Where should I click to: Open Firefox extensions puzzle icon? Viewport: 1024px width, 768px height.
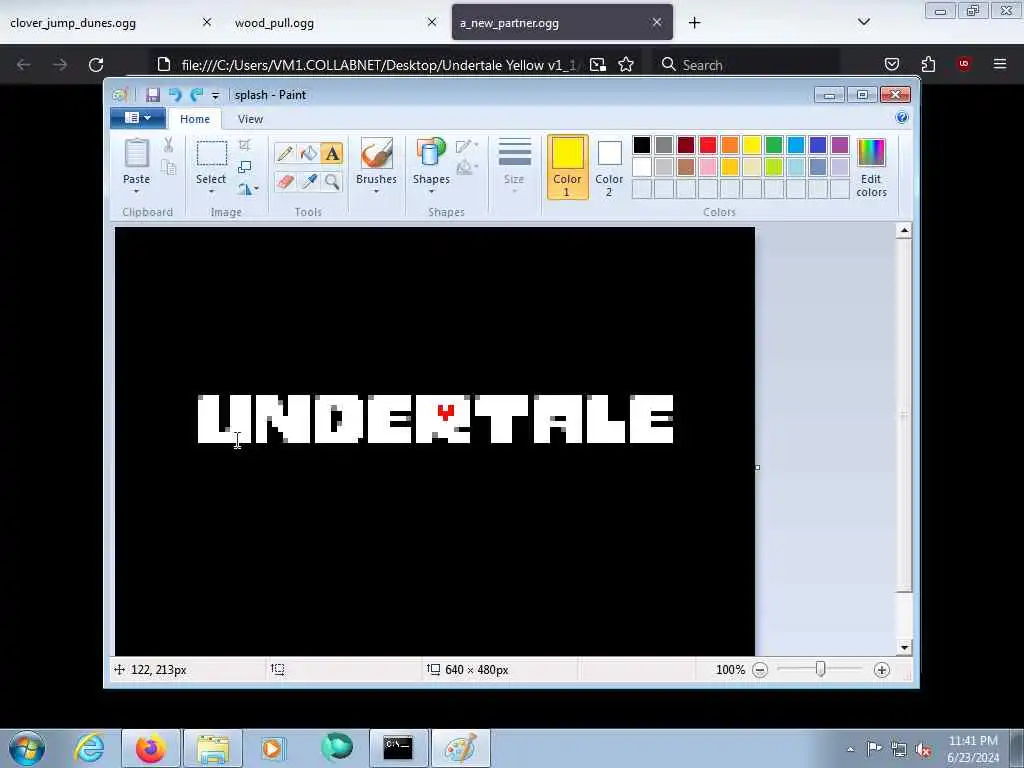(x=928, y=64)
